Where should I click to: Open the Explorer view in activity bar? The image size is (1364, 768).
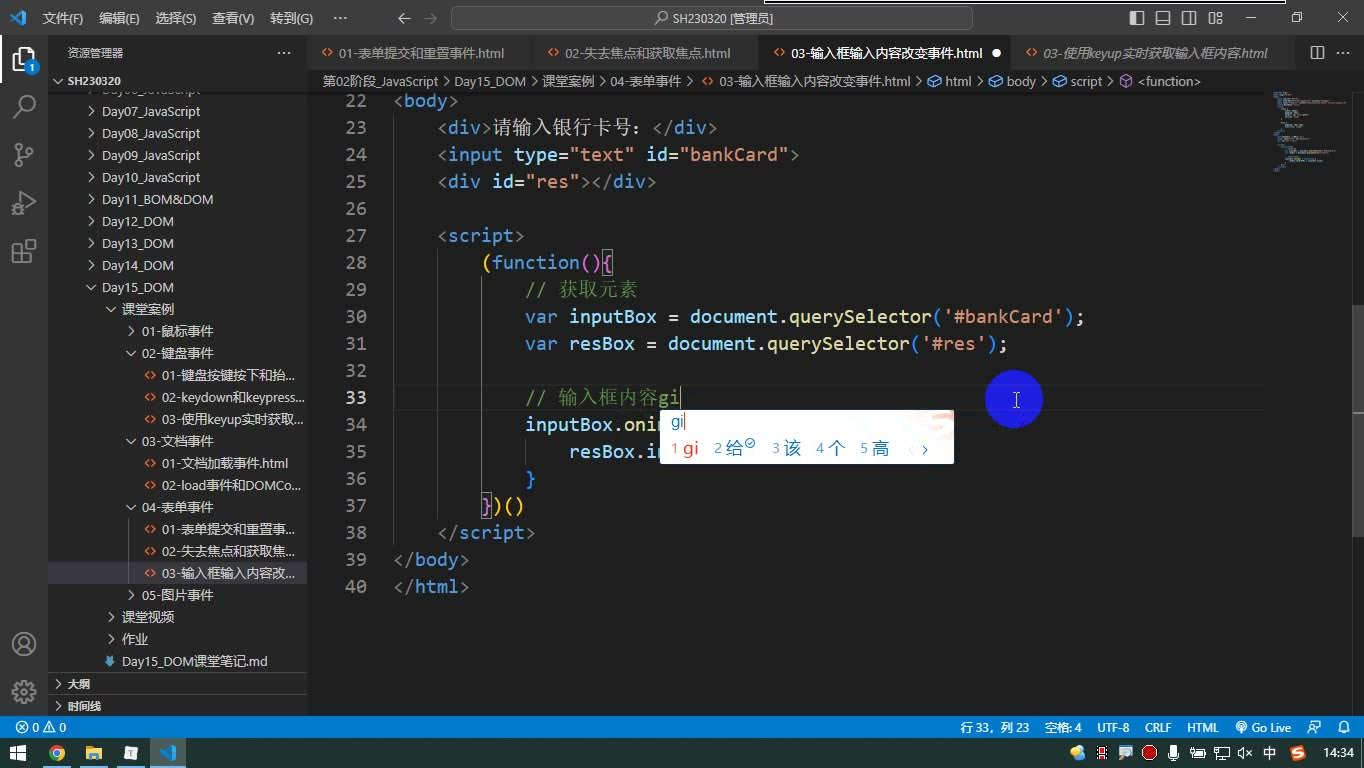(24, 59)
